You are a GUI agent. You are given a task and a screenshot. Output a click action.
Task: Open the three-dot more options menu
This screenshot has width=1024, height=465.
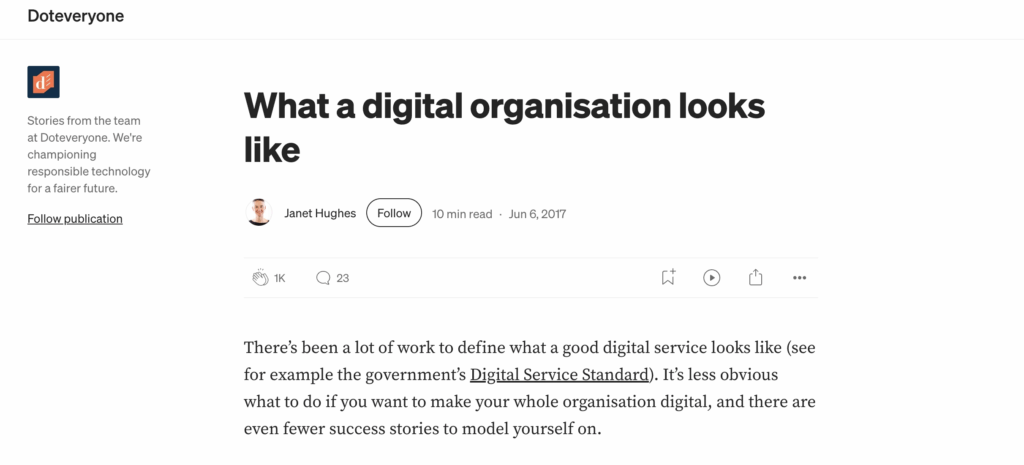(799, 278)
